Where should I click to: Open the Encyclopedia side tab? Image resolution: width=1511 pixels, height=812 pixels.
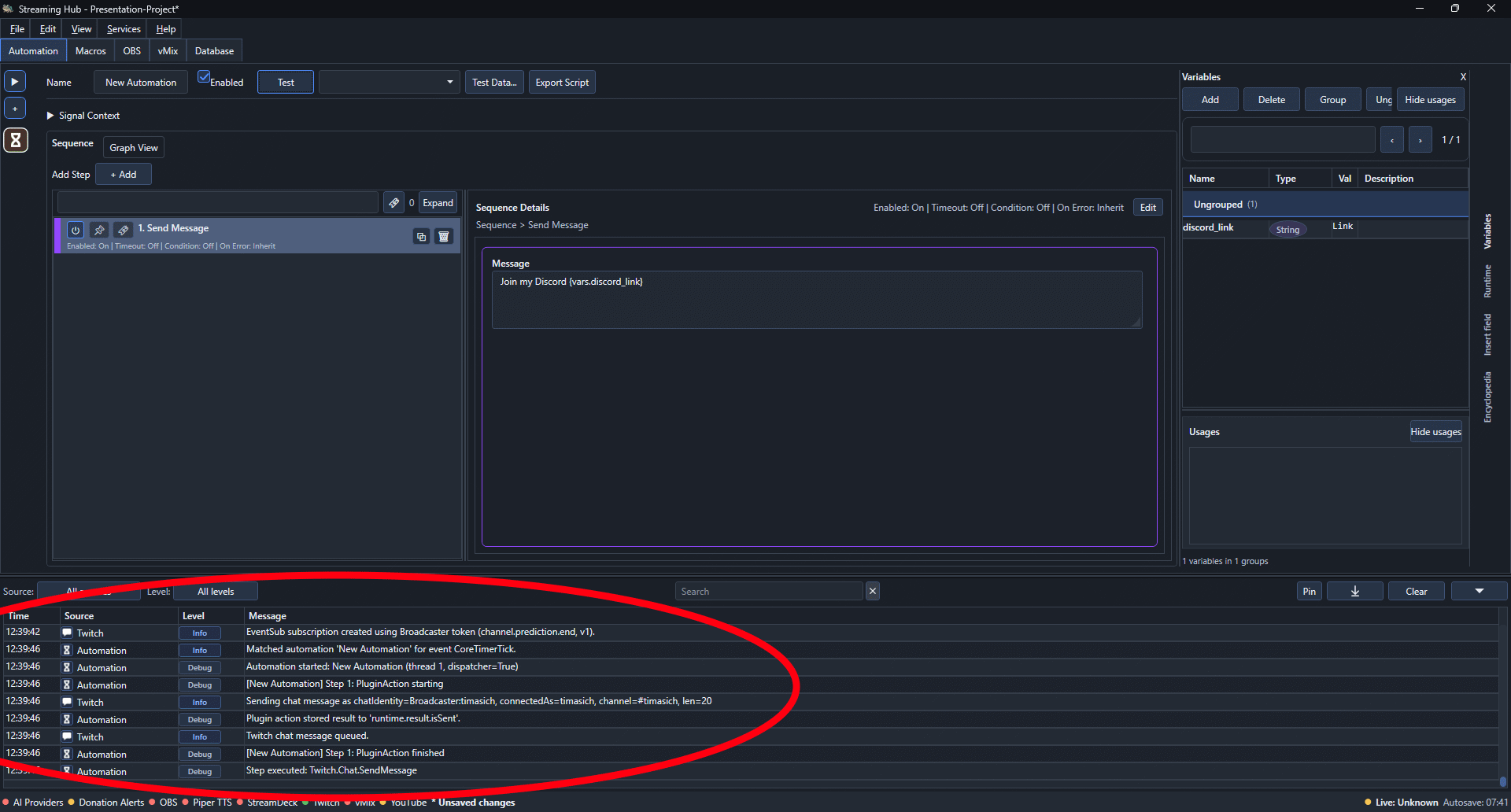pos(1487,397)
